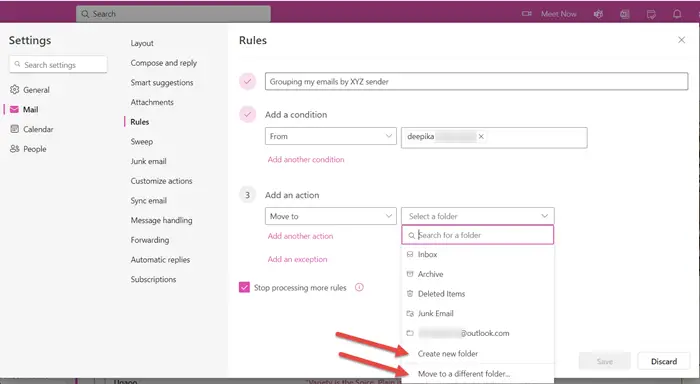Screen dimensions: 700x384
Task: Click the Discard button
Action: [664, 361]
